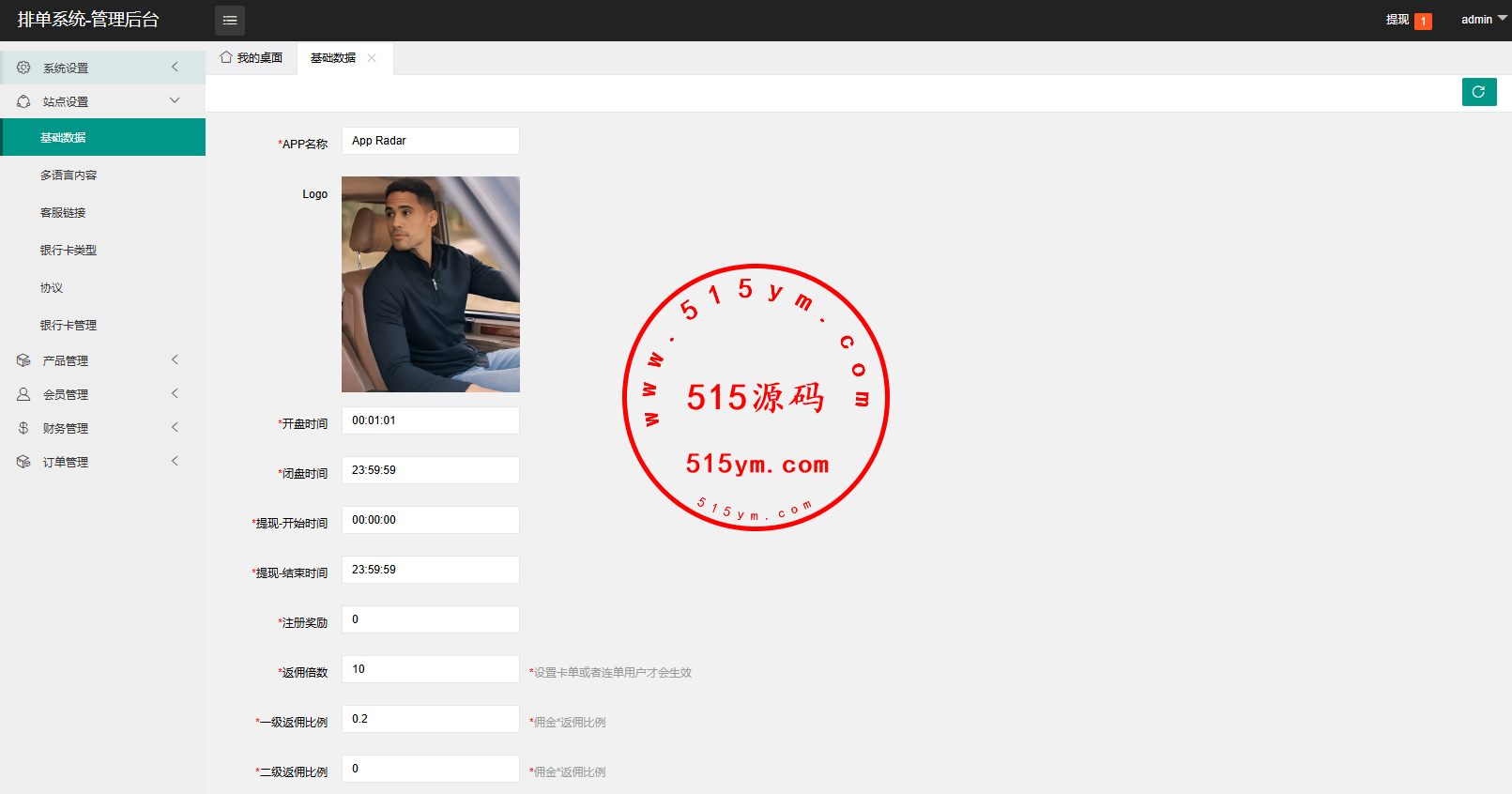Collapse the 站点设置 chevron
The width and height of the screenshot is (1512, 794).
pyautogui.click(x=175, y=100)
